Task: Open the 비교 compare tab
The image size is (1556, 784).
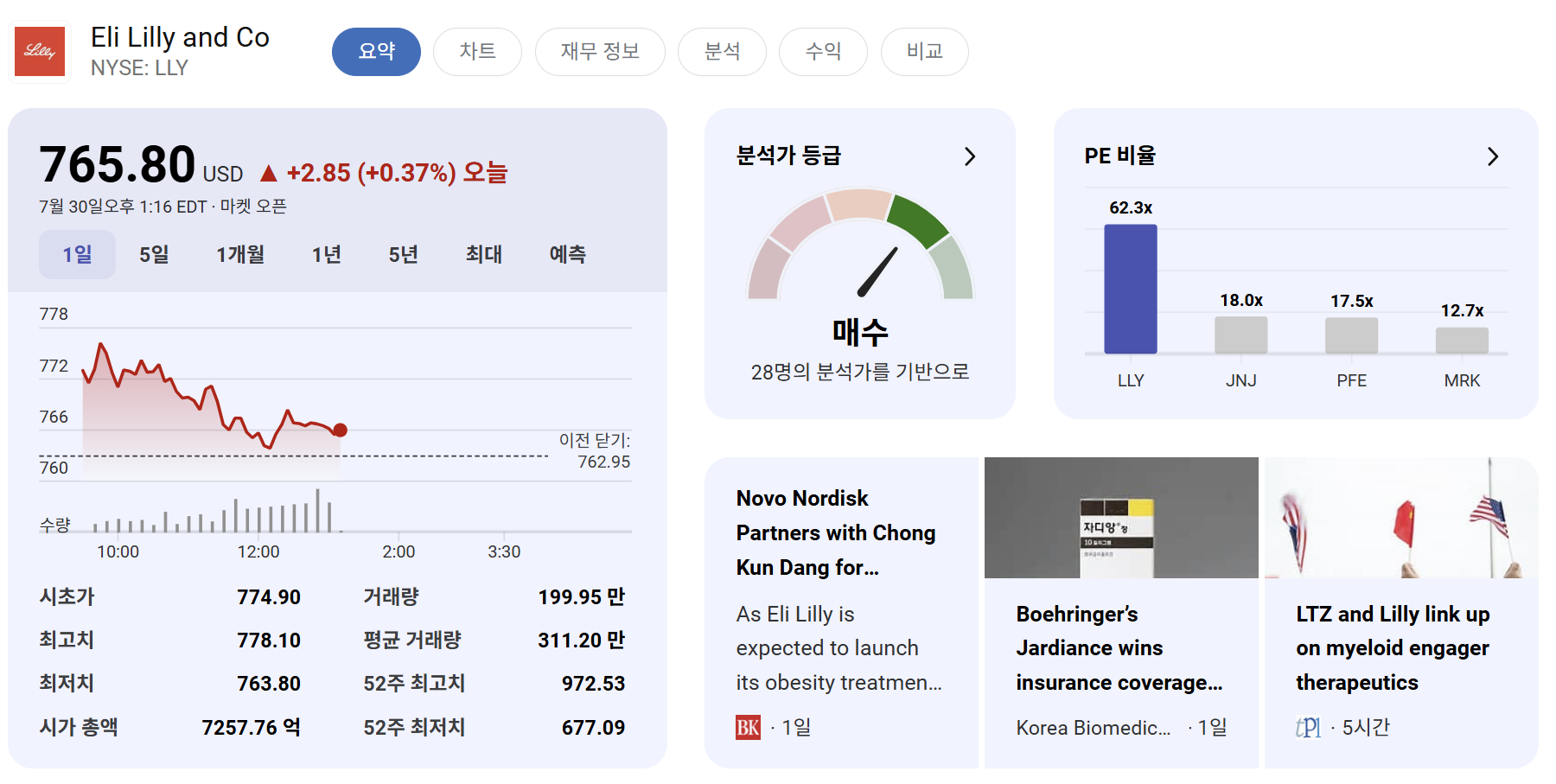Action: [924, 52]
